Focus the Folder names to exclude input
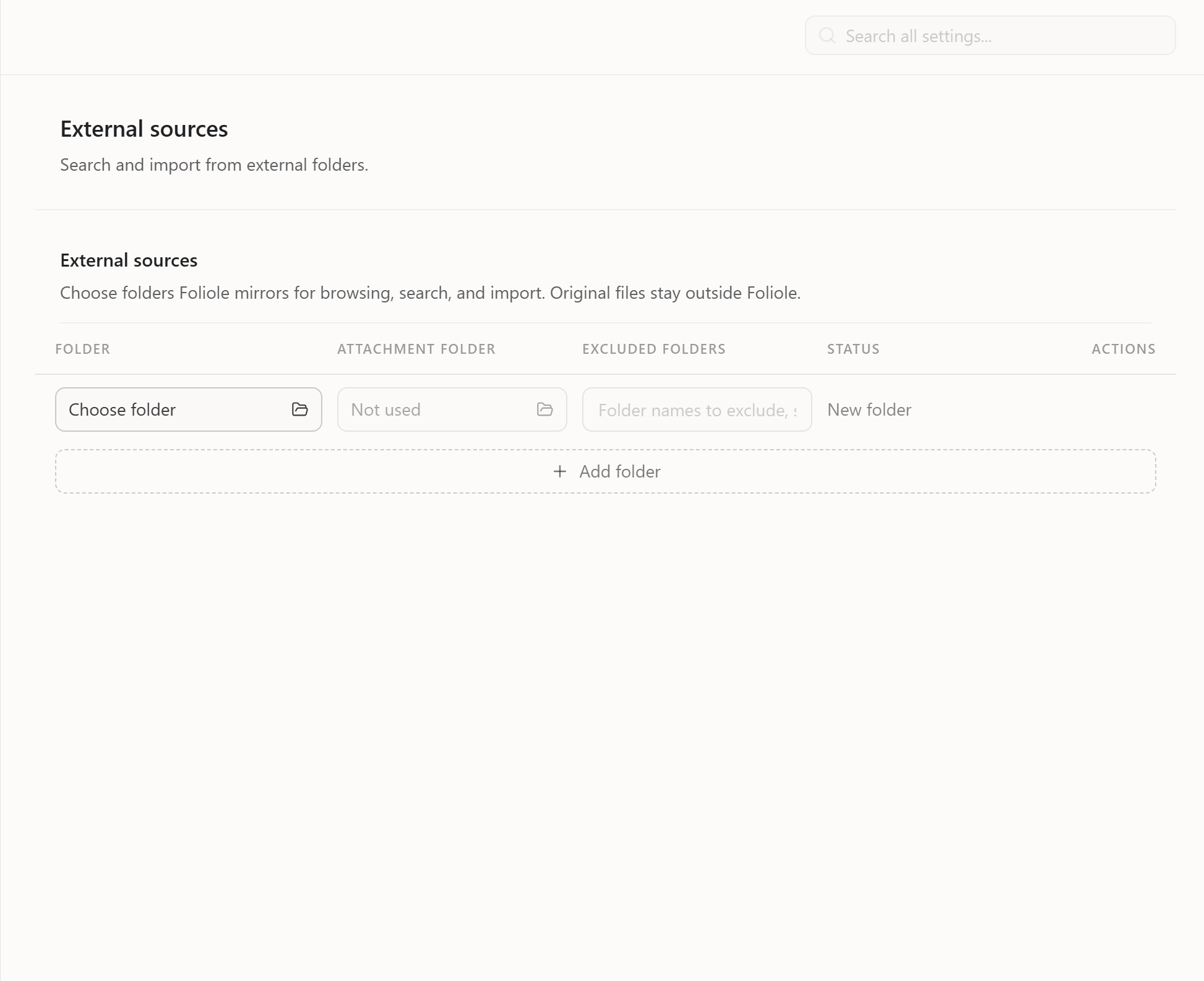 point(697,409)
